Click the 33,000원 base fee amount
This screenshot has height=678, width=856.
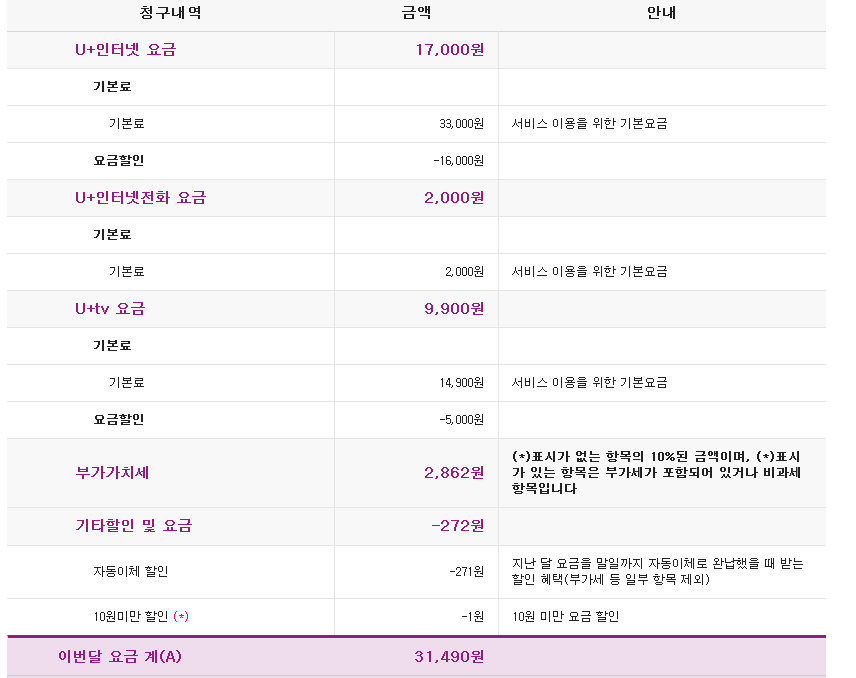[461, 124]
